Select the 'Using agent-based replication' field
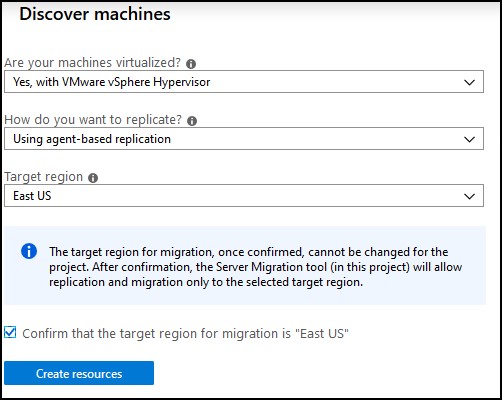502x400 pixels. tap(244, 139)
